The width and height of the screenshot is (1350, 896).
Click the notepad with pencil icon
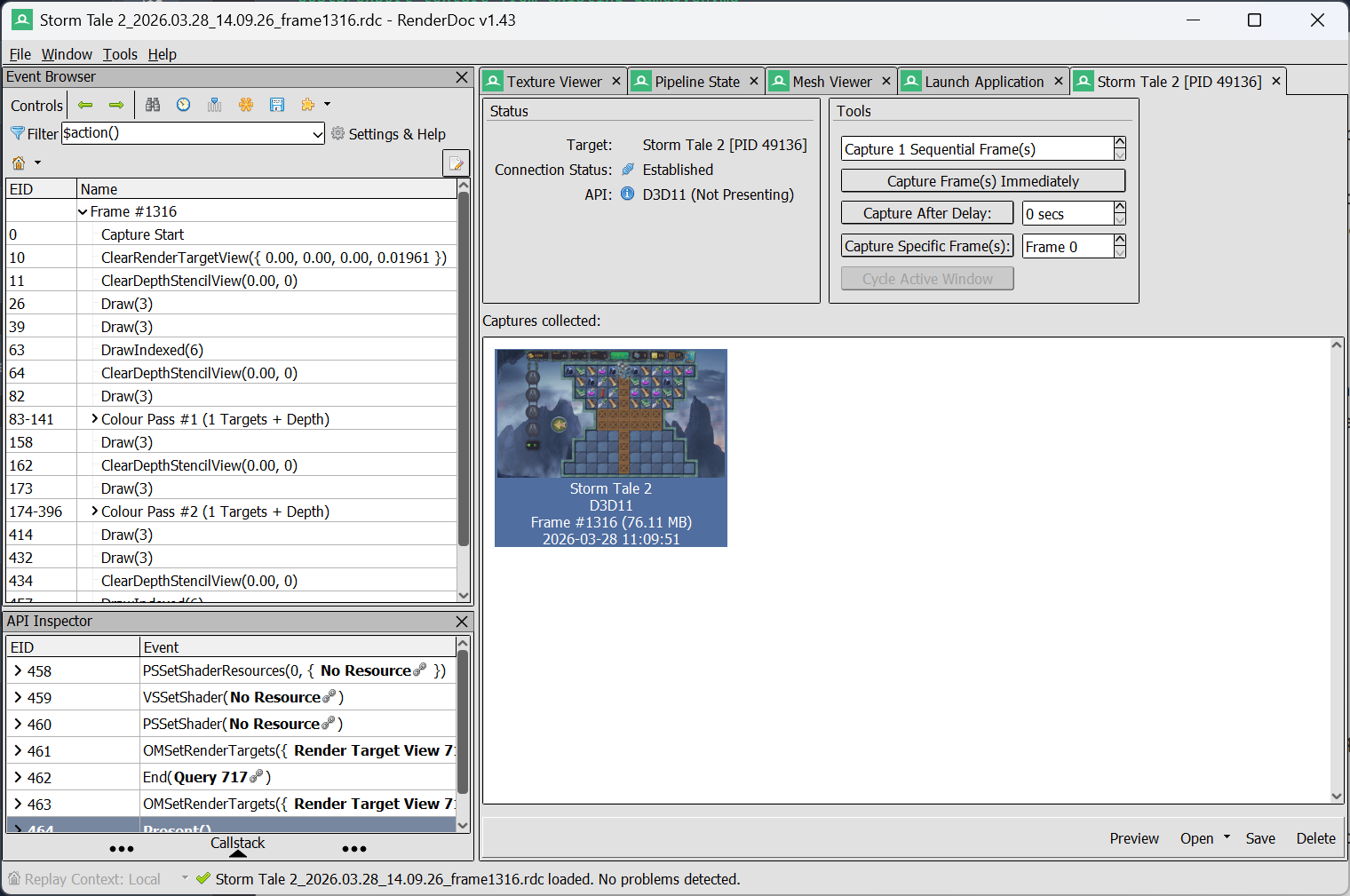[456, 163]
